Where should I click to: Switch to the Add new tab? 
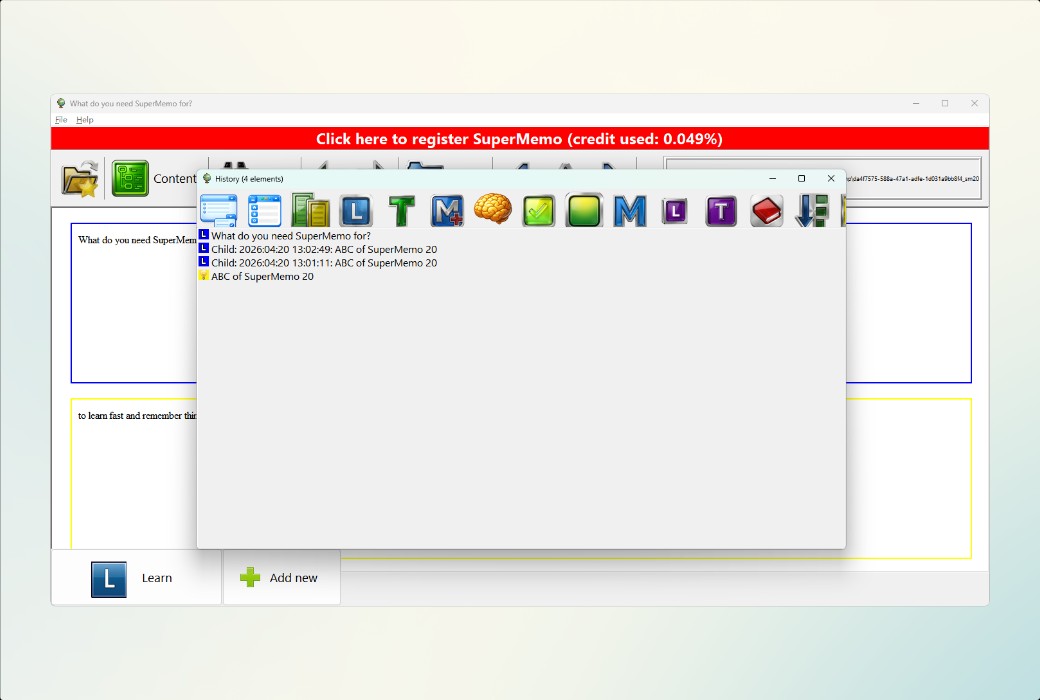tap(281, 578)
